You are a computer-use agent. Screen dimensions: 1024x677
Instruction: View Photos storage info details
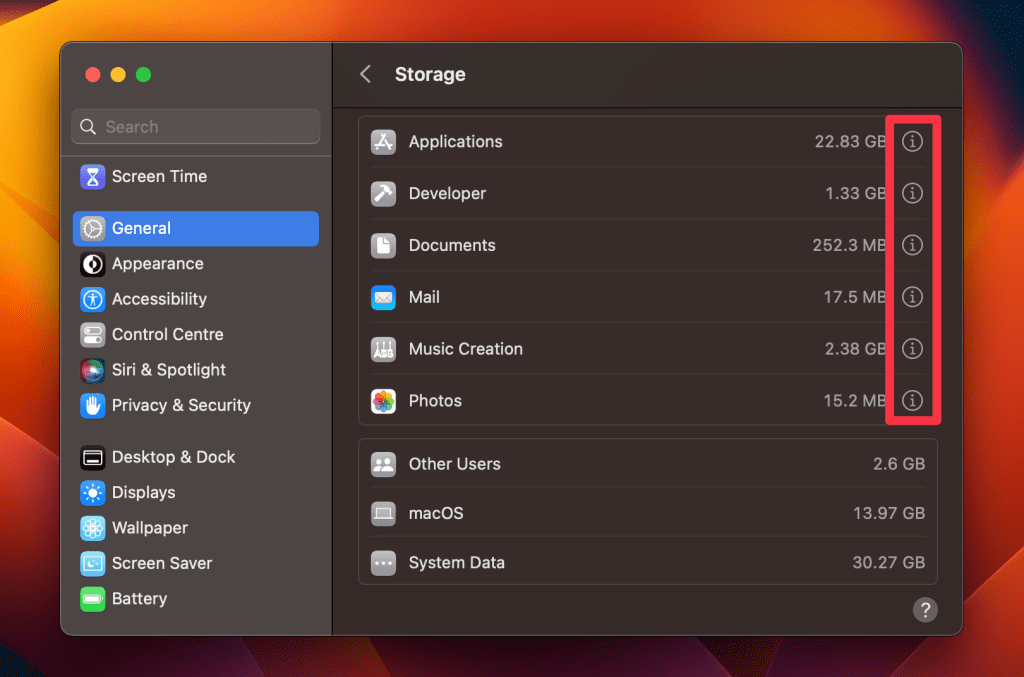click(912, 401)
